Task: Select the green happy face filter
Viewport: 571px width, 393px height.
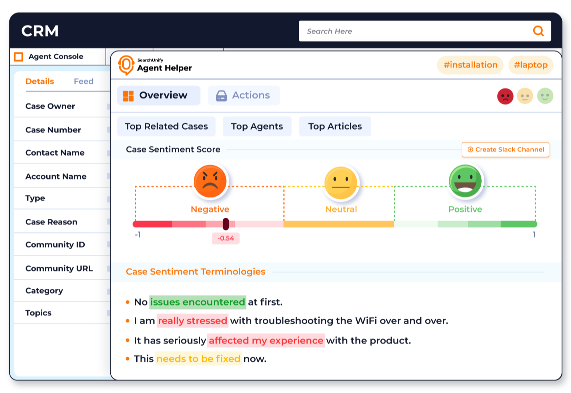Action: click(545, 96)
